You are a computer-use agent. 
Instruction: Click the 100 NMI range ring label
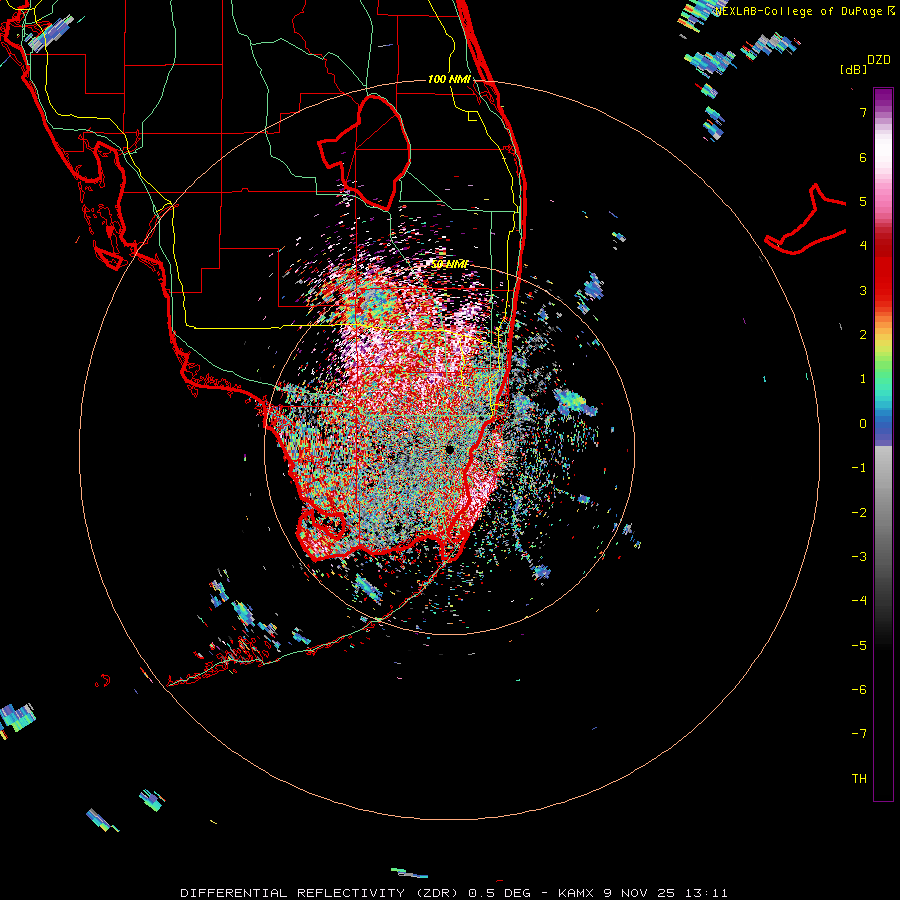click(449, 79)
